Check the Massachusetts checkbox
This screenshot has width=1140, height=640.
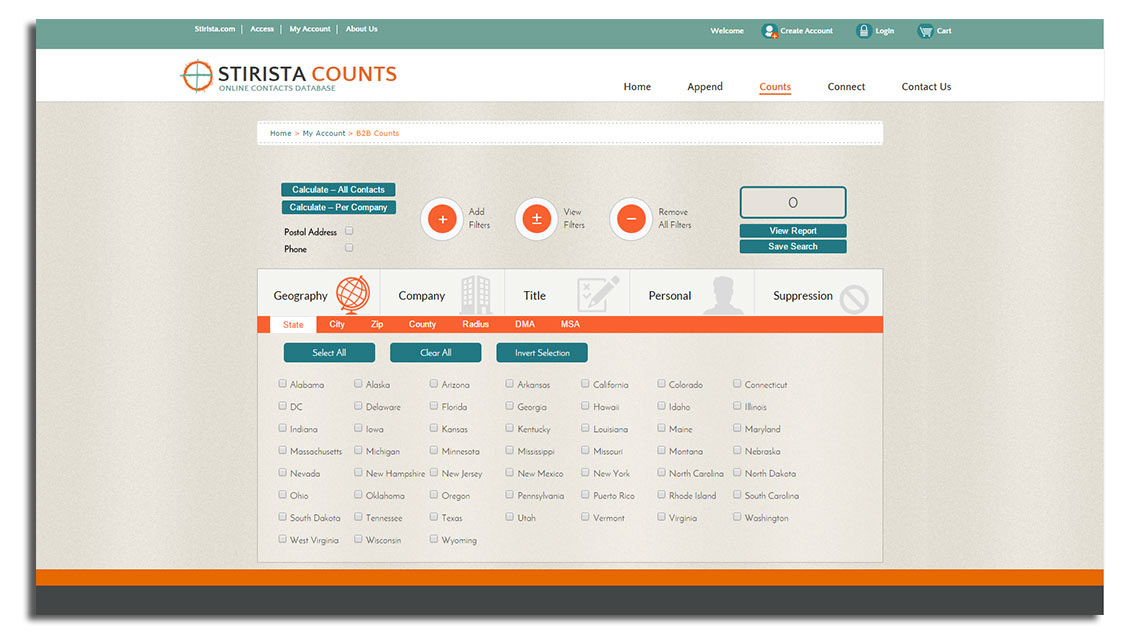pyautogui.click(x=282, y=450)
